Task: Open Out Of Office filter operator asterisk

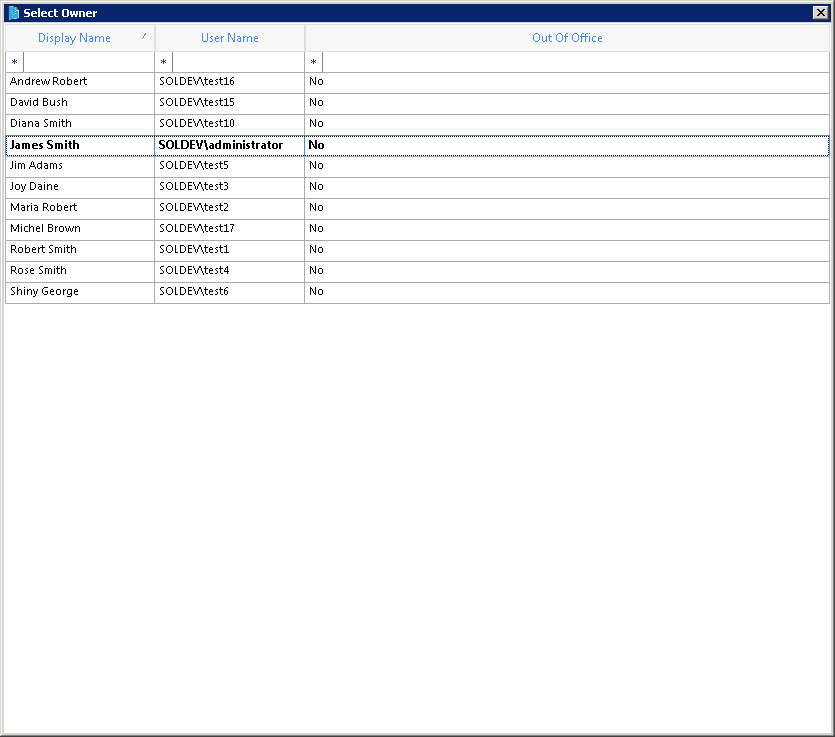Action: pyautogui.click(x=314, y=62)
